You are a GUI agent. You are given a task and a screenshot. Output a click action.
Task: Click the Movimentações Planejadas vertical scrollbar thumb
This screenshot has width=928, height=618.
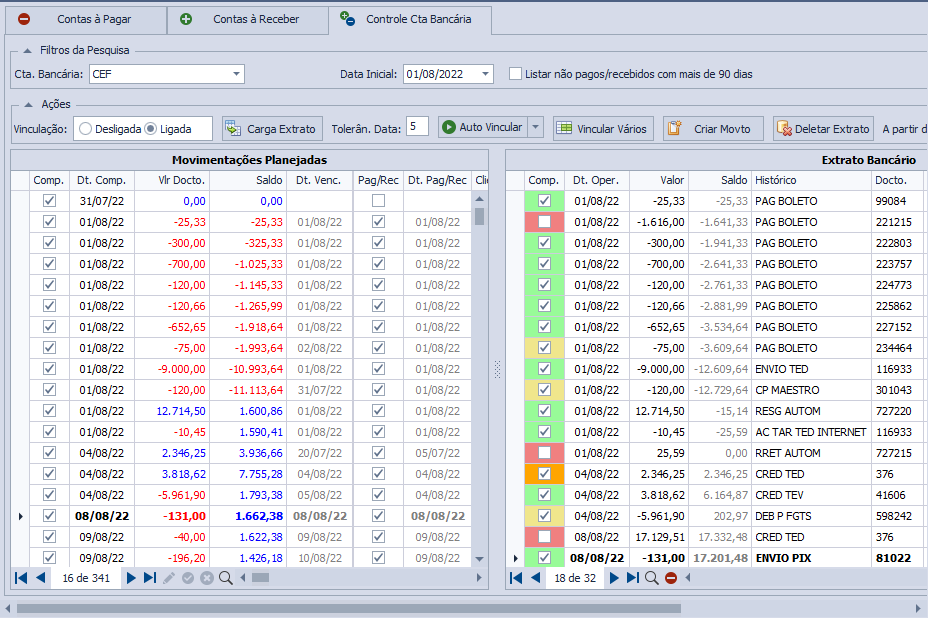point(479,217)
